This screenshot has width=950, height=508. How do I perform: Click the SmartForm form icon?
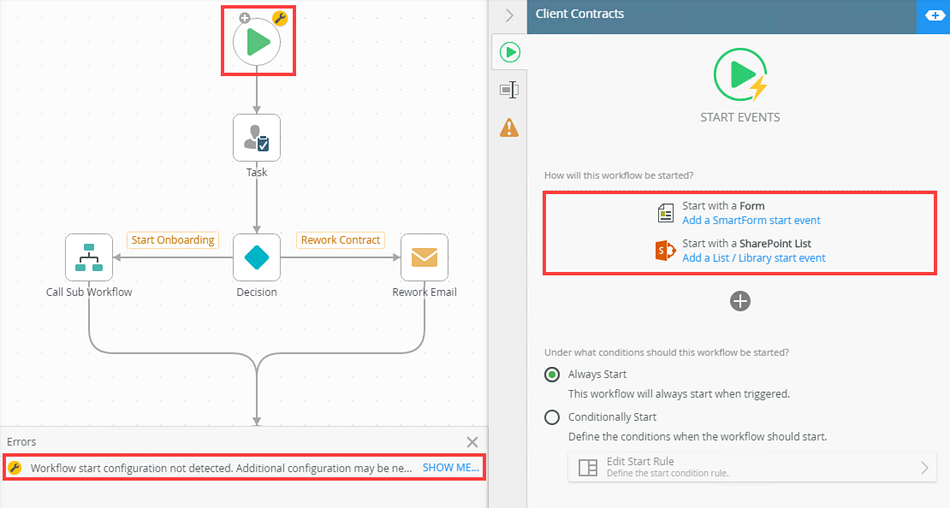point(665,213)
